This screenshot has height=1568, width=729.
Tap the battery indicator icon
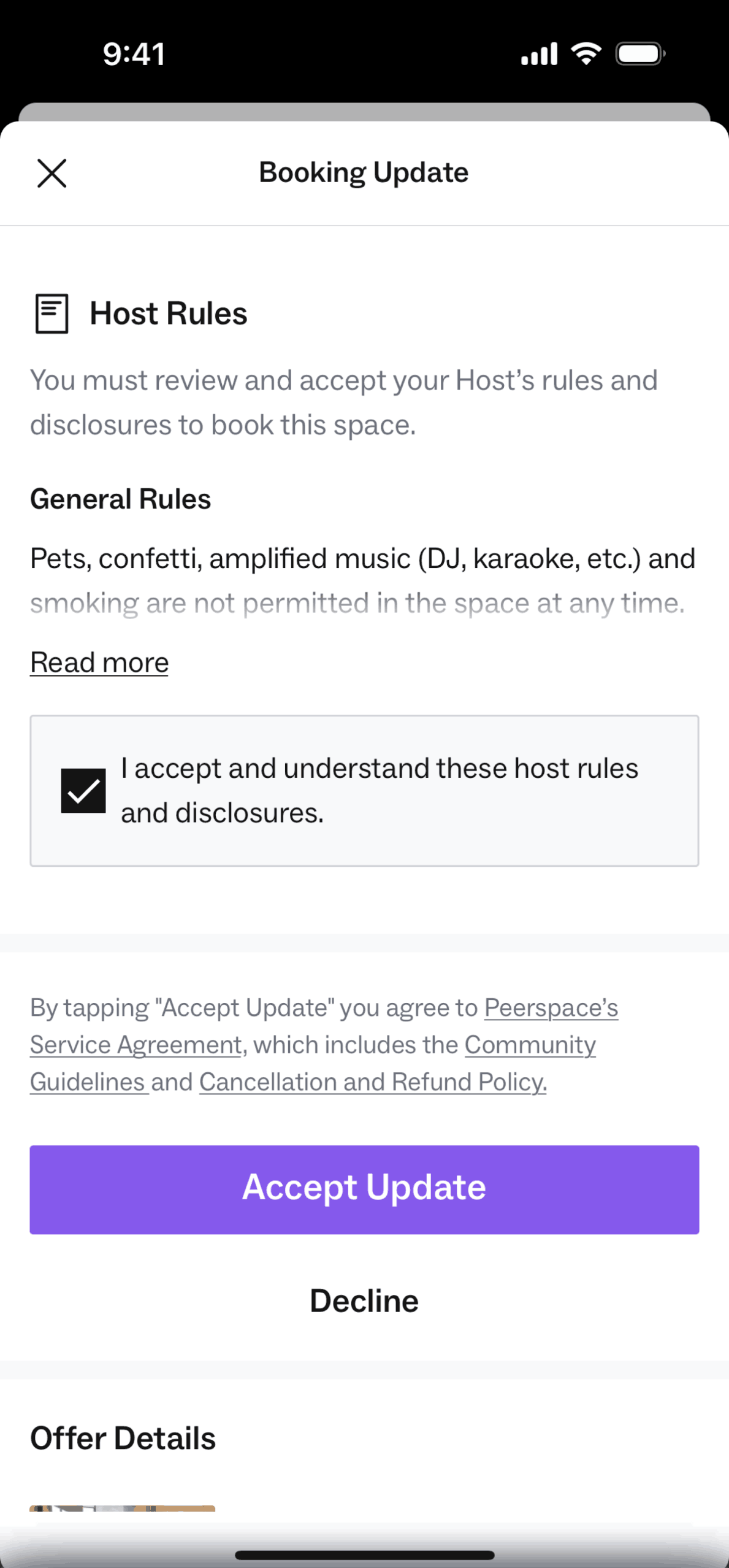point(640,54)
